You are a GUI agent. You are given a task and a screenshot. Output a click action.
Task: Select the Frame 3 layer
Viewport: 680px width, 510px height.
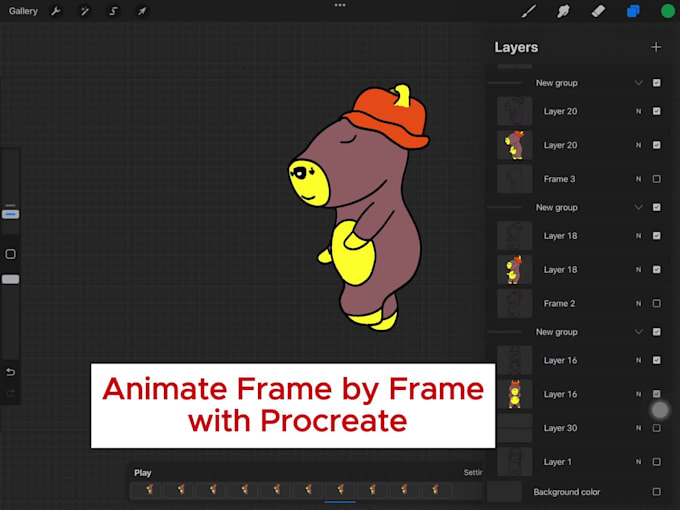pos(579,179)
